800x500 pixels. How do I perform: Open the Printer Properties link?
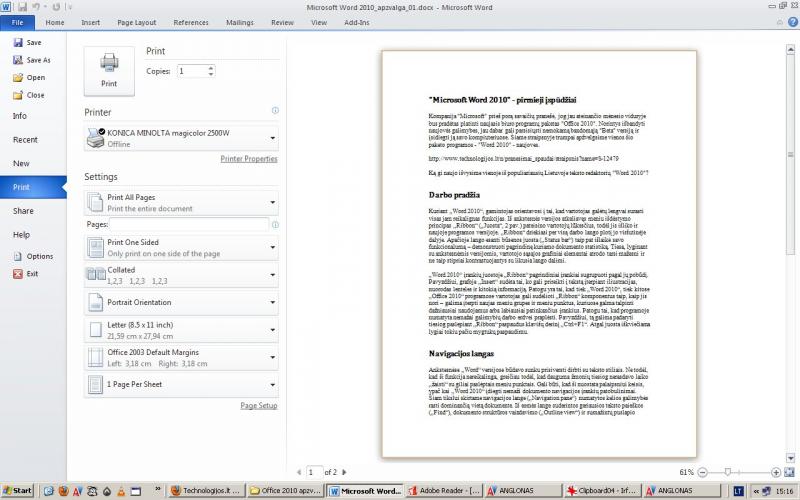tap(249, 159)
